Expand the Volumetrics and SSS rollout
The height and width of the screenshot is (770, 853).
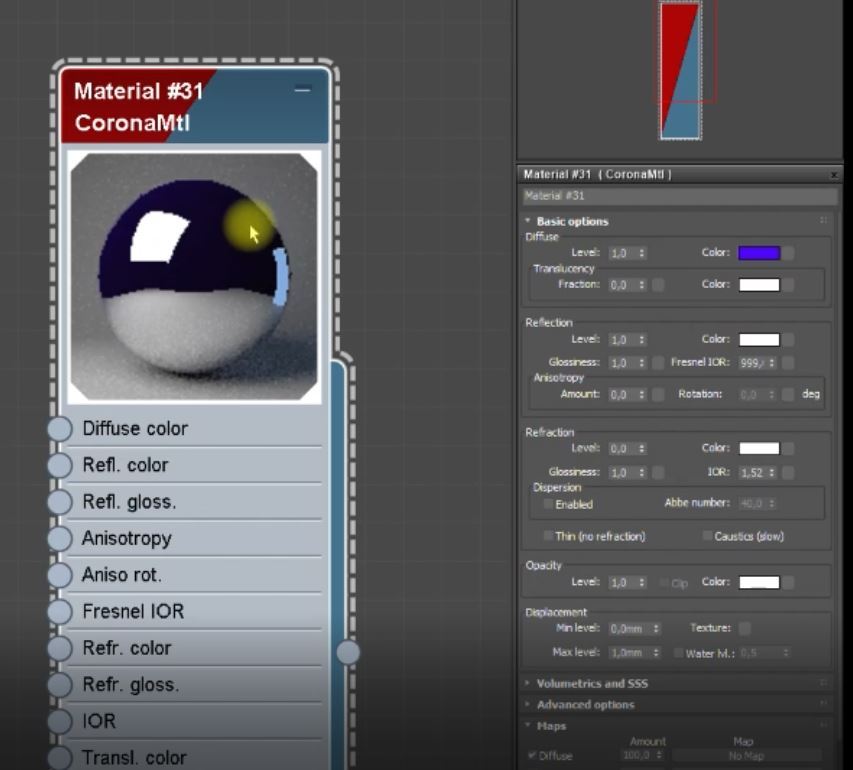[592, 684]
